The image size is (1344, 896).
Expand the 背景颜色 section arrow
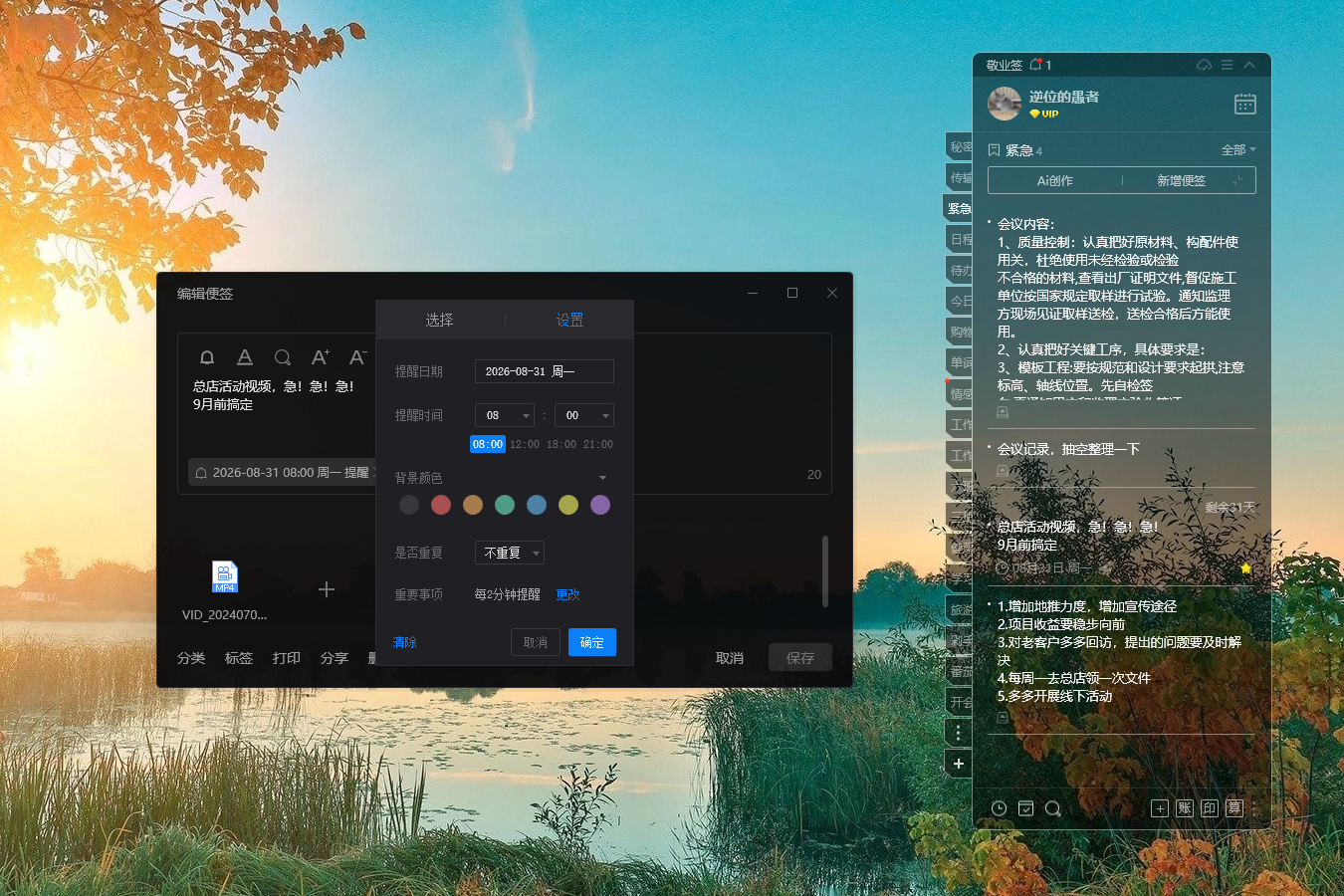[x=602, y=478]
